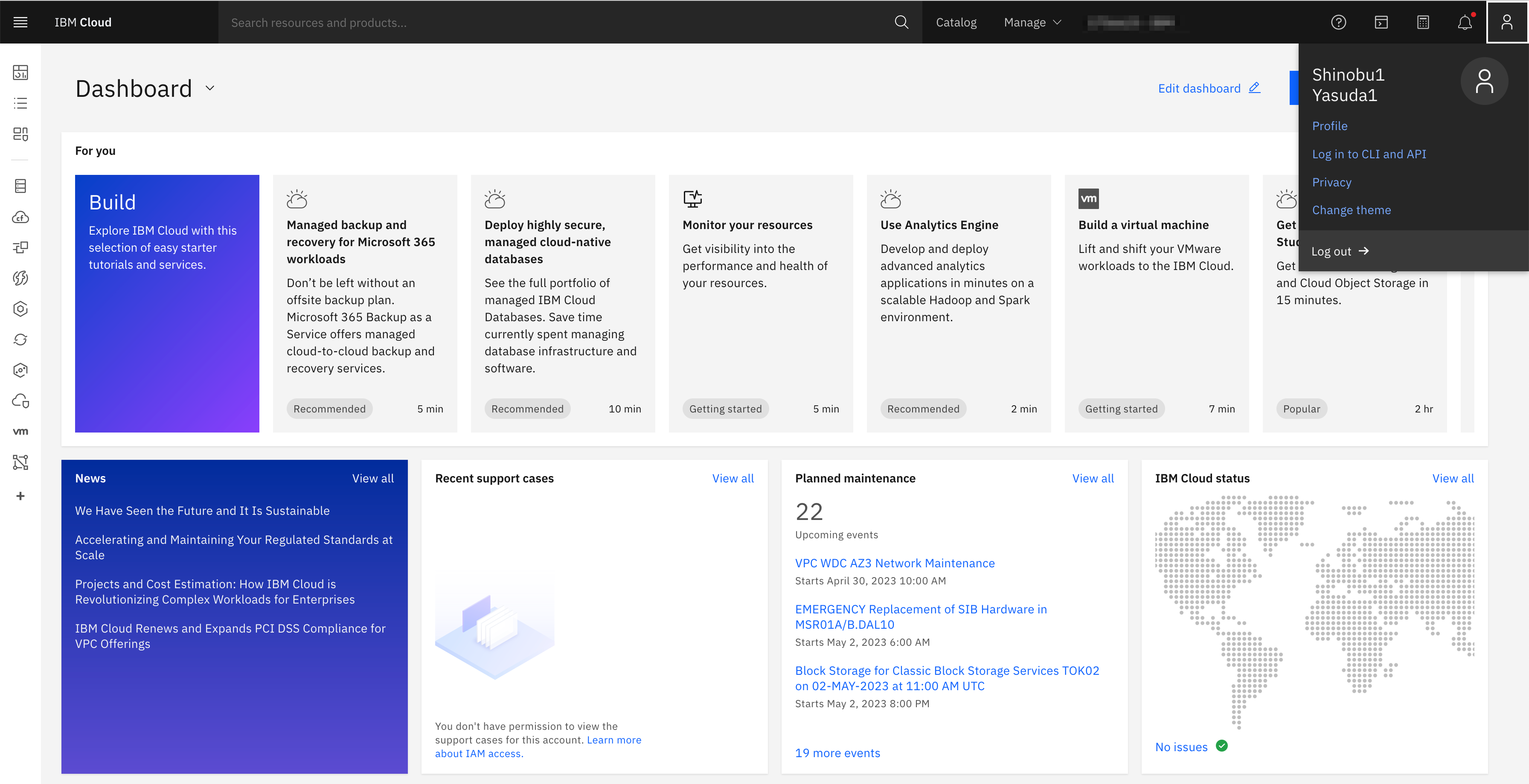Click the notifications bell icon

[1464, 23]
